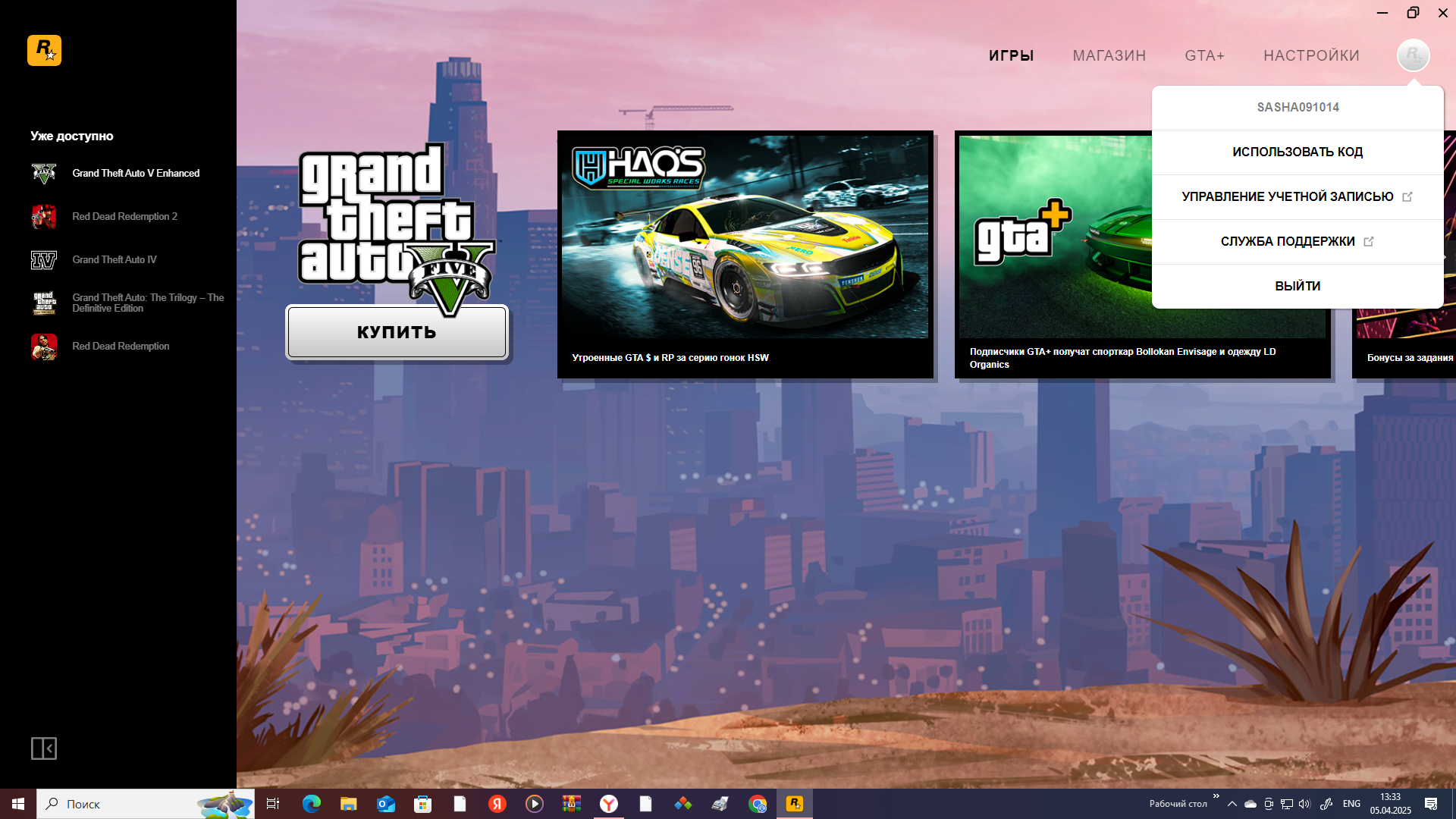Click Rockstar Games Launcher taskbar icon
1456x819 pixels.
coord(795,804)
